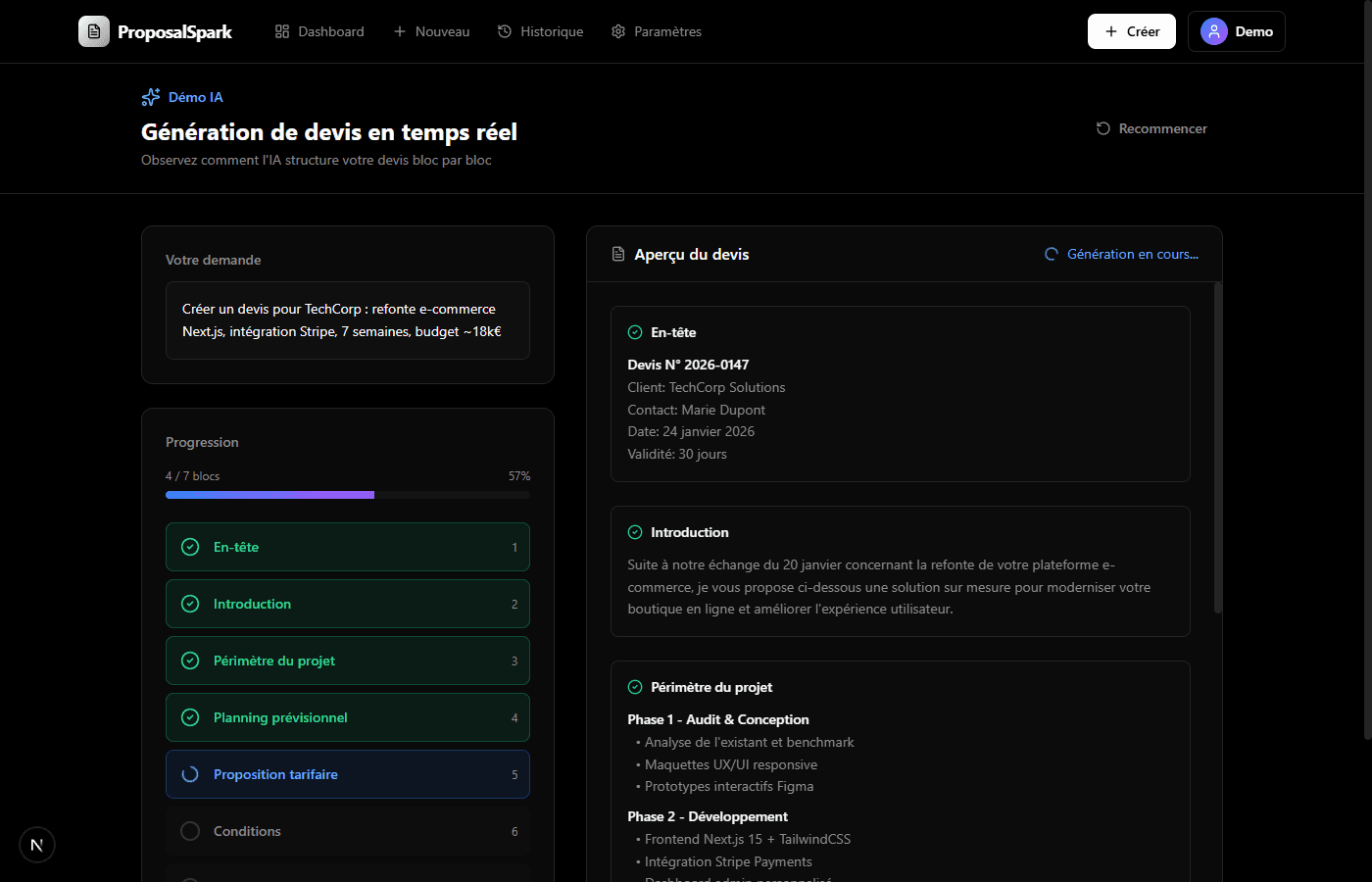1372x882 pixels.
Task: Click Recommencer to restart generation
Action: tap(1151, 128)
